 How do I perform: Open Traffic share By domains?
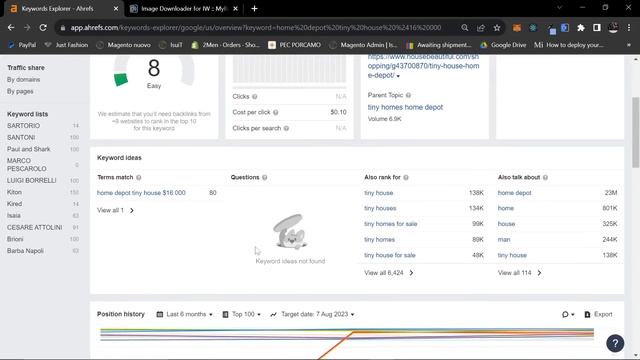coord(24,80)
